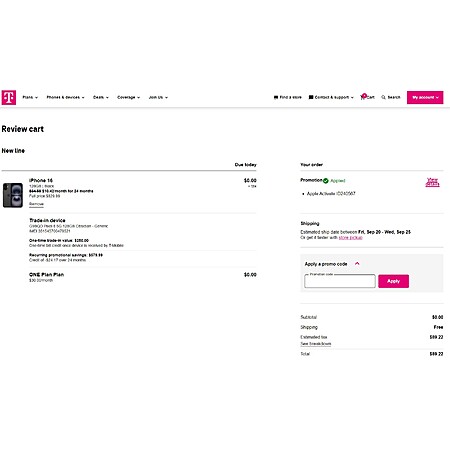The height and width of the screenshot is (450, 450).
Task: Collapse the Apply a promo code chevron
Action: 357,264
